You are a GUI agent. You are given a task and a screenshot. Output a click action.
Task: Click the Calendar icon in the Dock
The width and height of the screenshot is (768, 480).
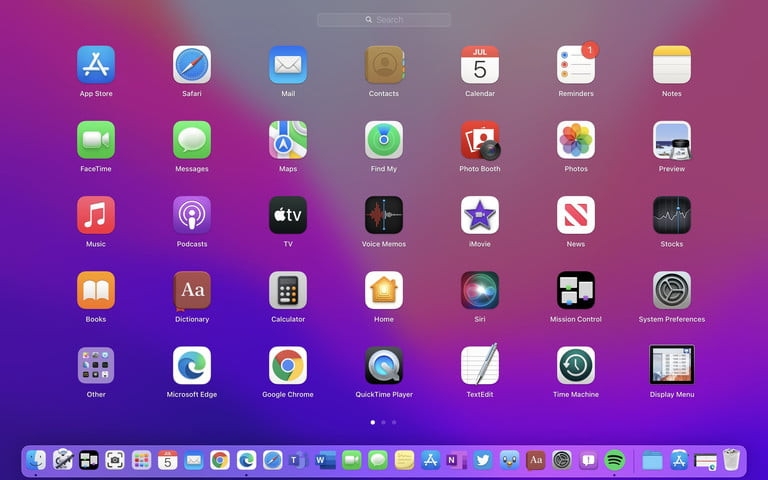[168, 460]
